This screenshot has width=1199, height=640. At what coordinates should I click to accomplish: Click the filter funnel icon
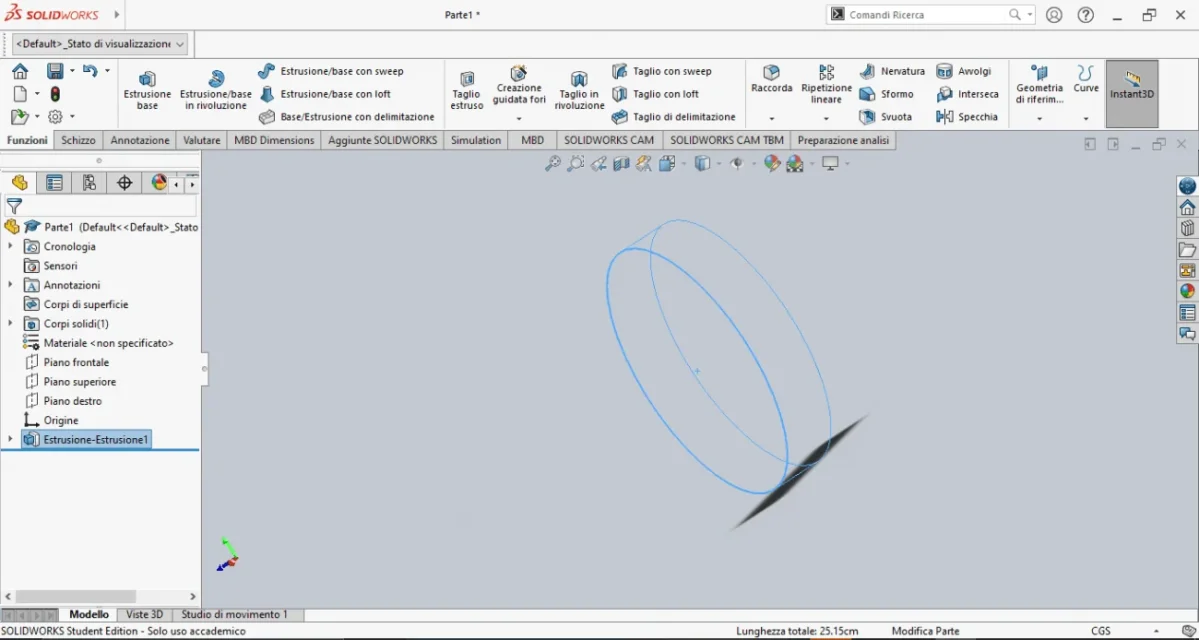[x=14, y=206]
